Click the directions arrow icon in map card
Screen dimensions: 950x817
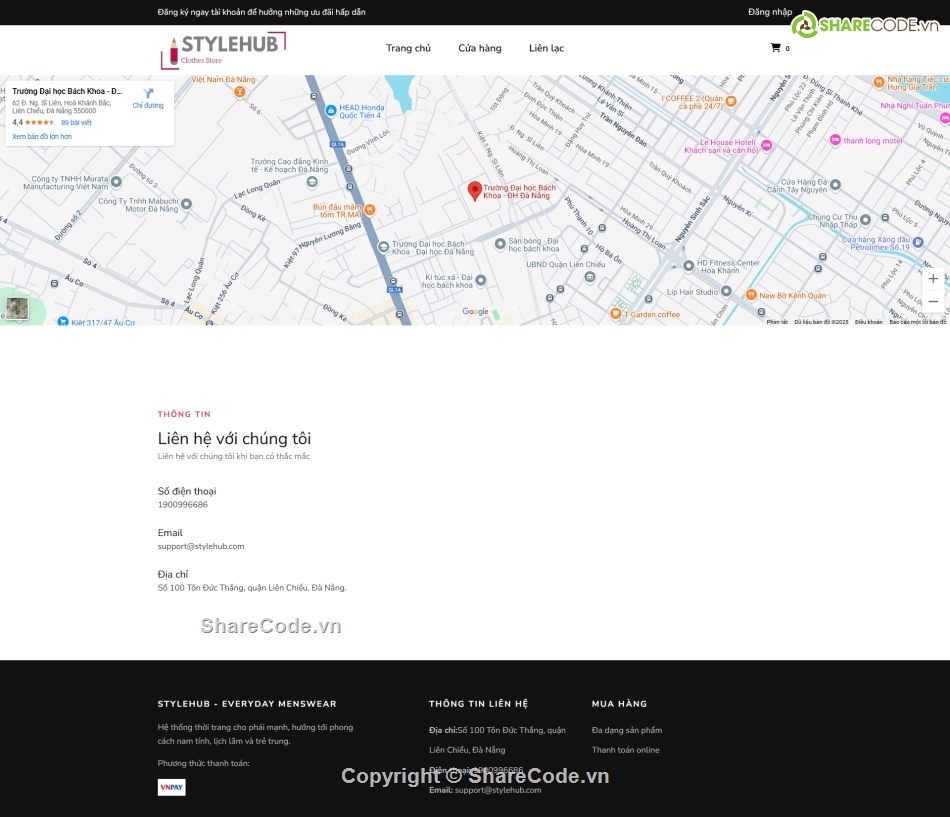tap(148, 93)
